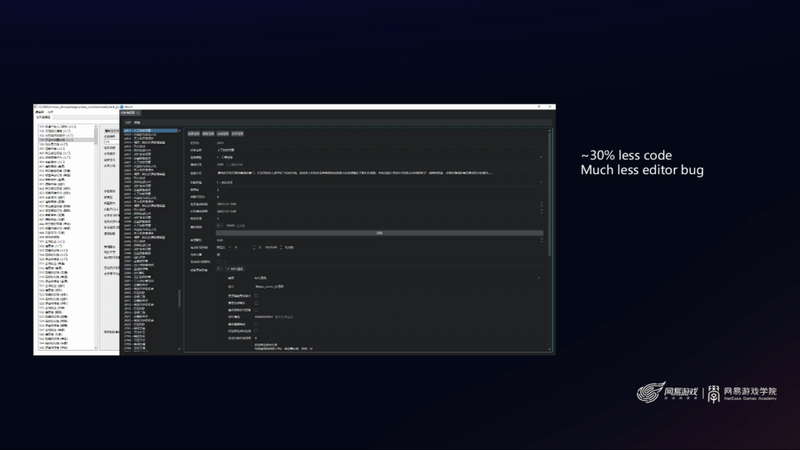Tick the last checkbox in the nested NPC section

click(256, 331)
